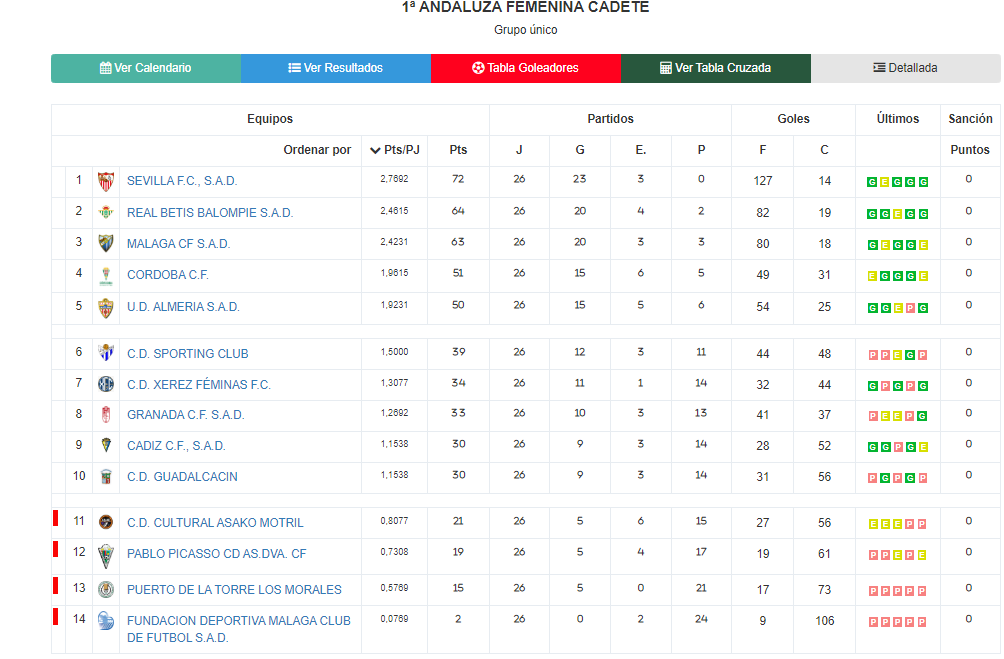Open PUERTO DE LA TORRE LOS MORALES link
Viewport: 1004px width, 659px height.
click(x=234, y=590)
